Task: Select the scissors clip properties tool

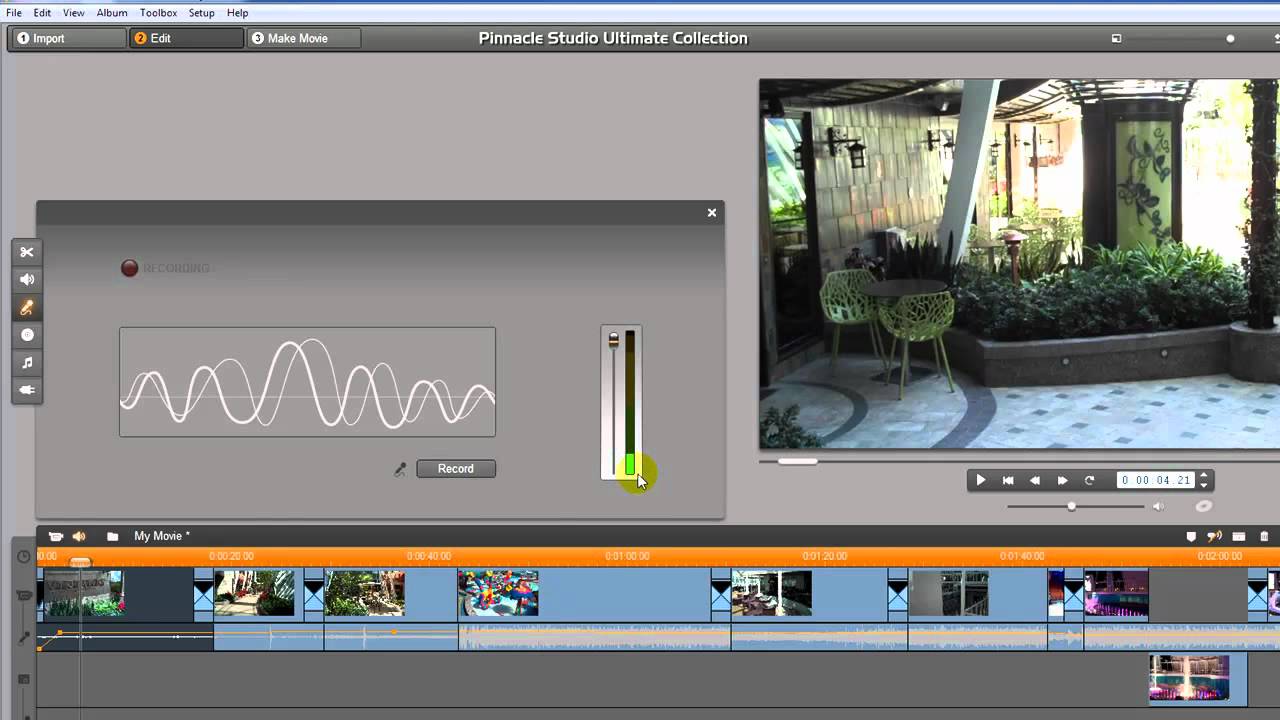Action: coord(27,252)
